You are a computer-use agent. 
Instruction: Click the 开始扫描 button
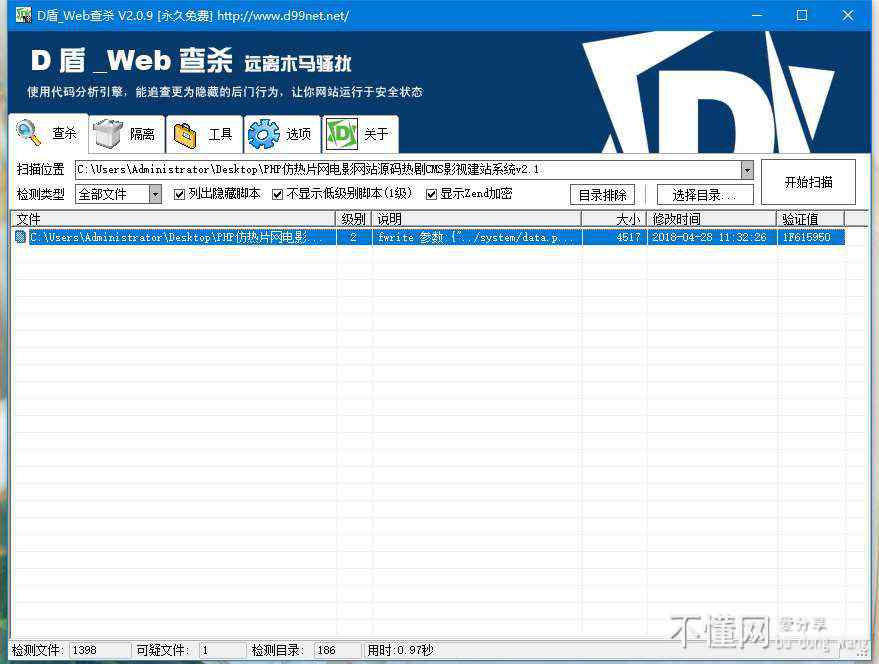coord(808,182)
